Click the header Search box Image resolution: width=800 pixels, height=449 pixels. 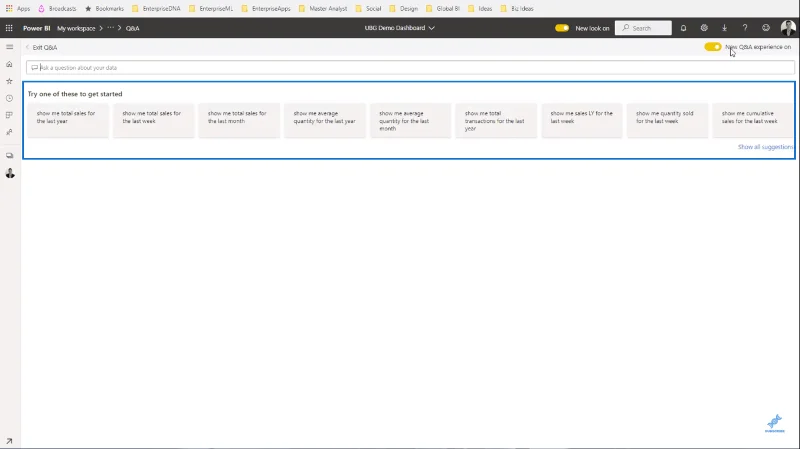coord(643,28)
